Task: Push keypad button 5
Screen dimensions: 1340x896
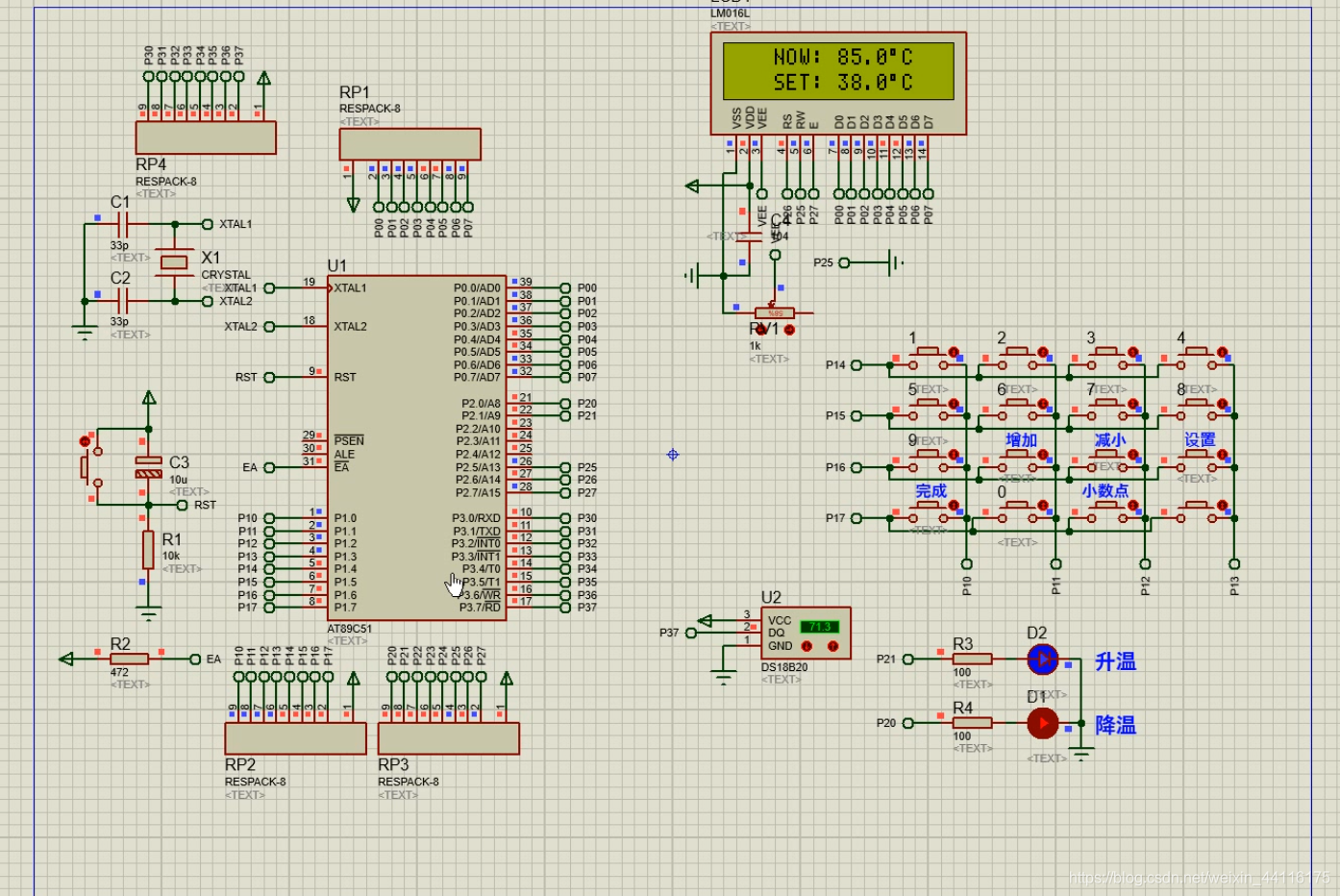Action: (x=927, y=410)
